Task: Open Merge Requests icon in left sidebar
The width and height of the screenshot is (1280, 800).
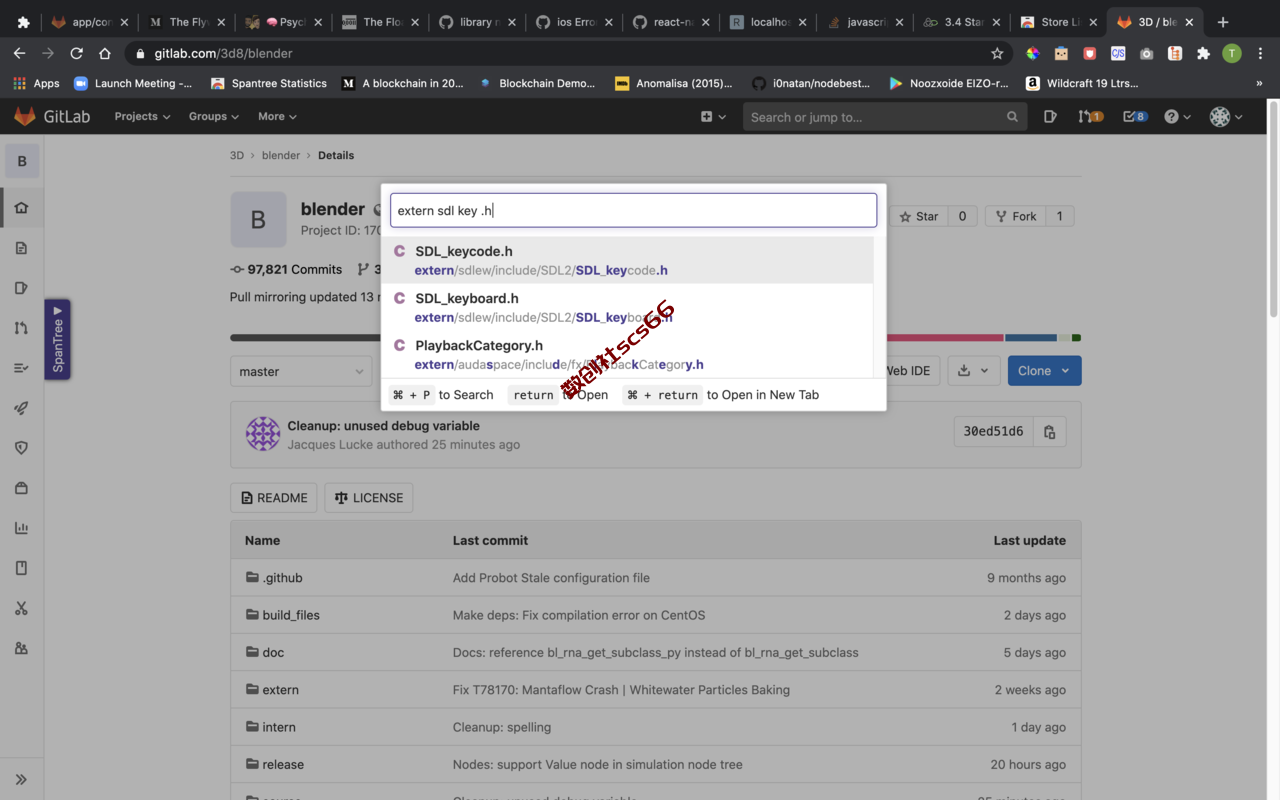Action: pyautogui.click(x=21, y=328)
